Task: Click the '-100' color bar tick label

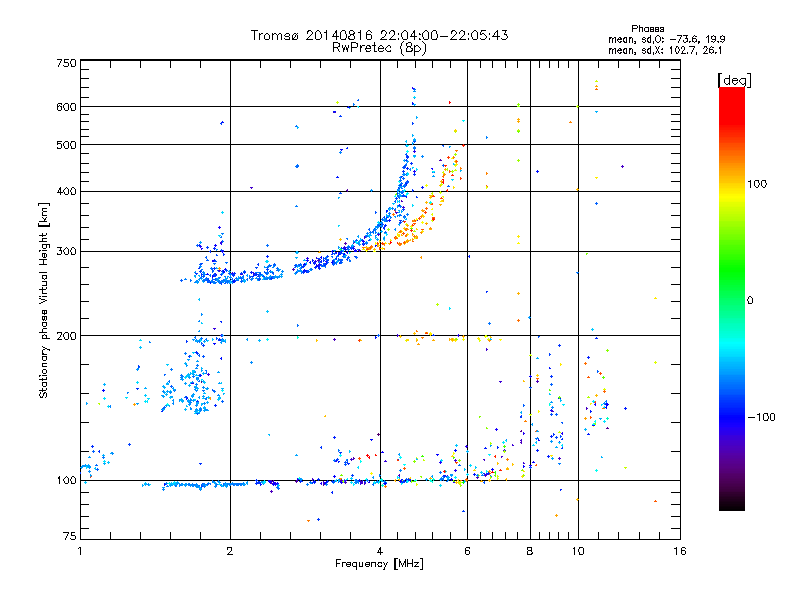Action: tap(761, 417)
